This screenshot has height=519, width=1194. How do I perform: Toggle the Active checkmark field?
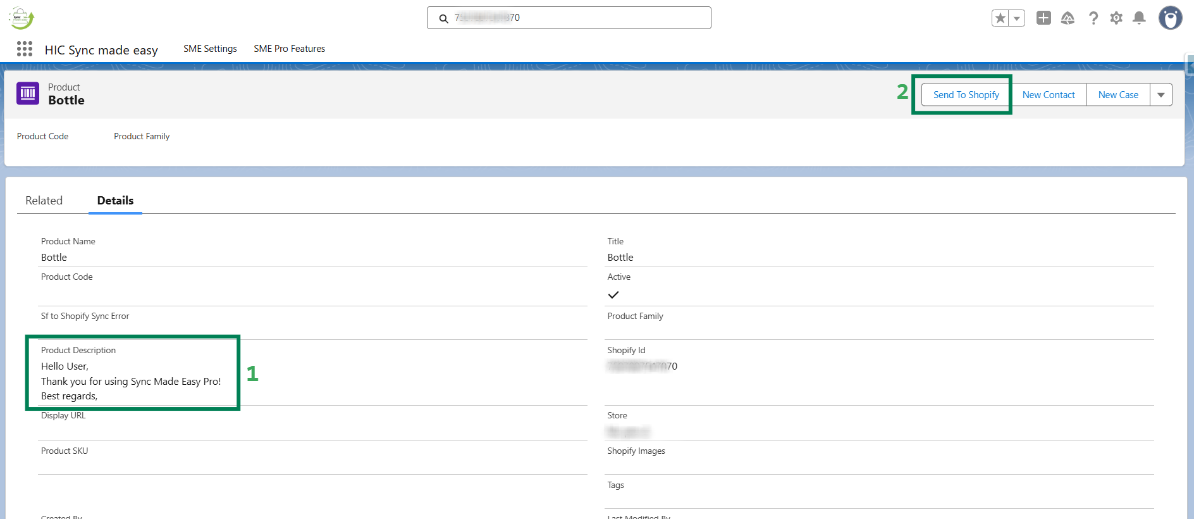tap(613, 295)
